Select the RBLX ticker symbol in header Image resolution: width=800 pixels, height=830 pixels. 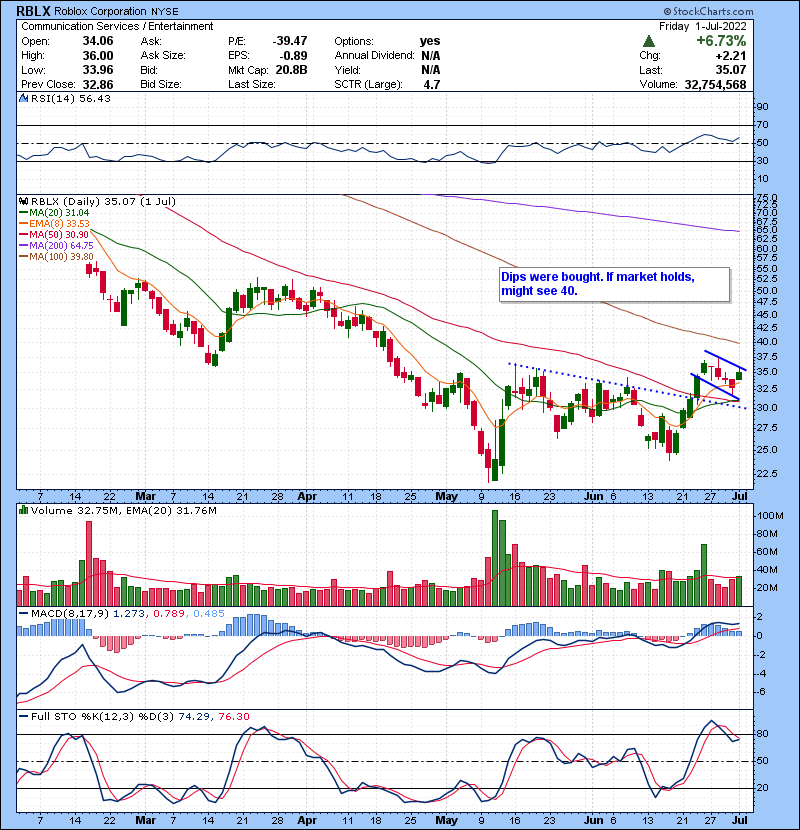[34, 11]
